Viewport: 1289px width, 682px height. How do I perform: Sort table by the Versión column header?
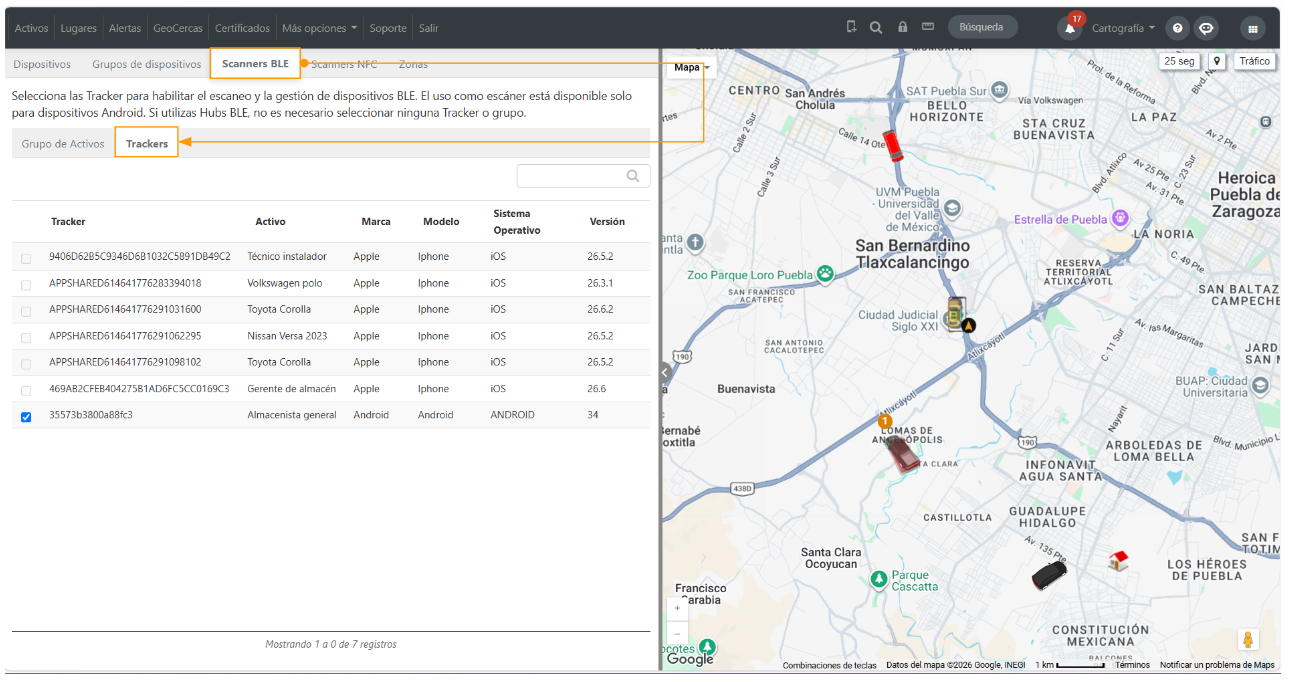pyautogui.click(x=607, y=221)
